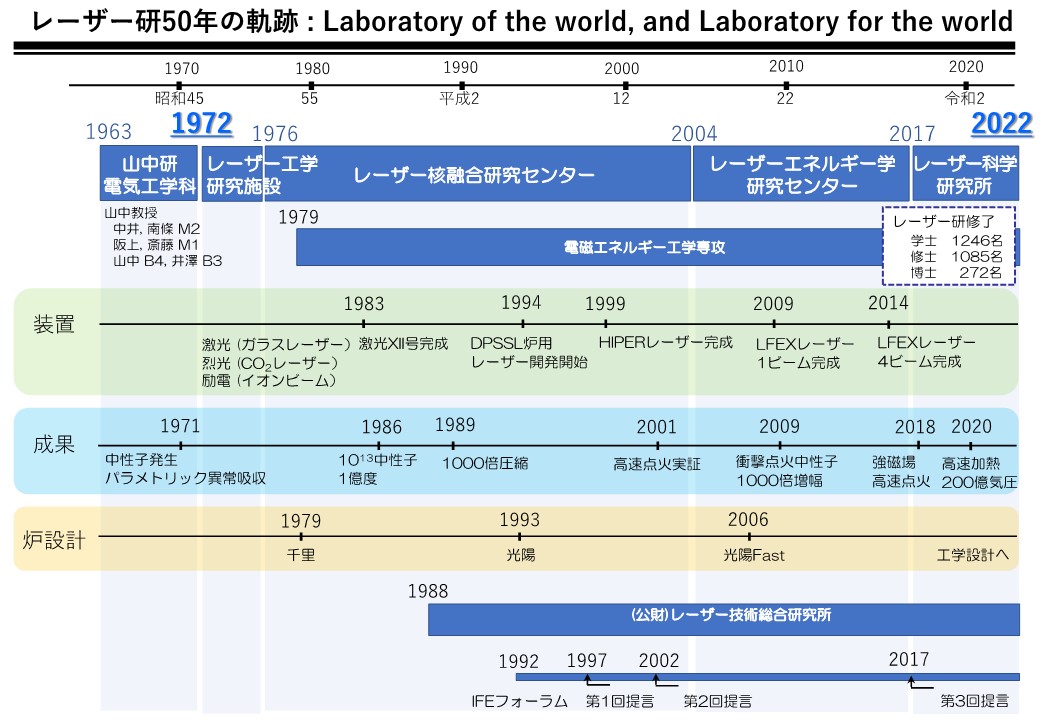Viewport: 1040px width, 720px height.
Task: Click the DPSSL炉用 text
Action: [511, 343]
